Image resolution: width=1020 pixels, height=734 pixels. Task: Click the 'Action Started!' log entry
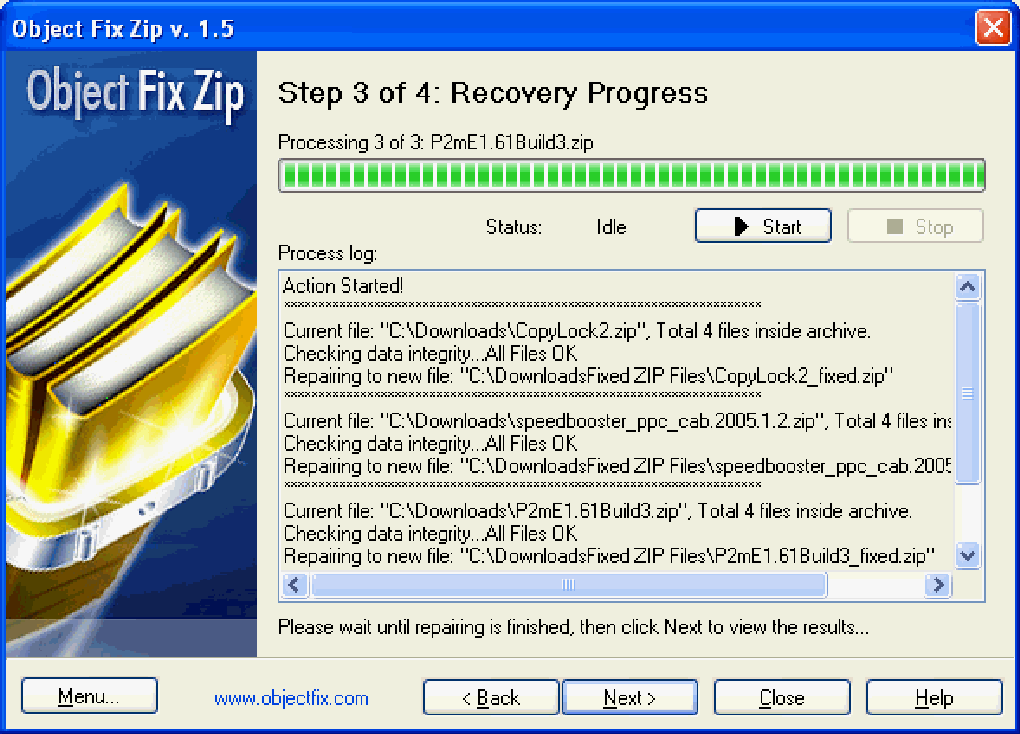coord(343,286)
